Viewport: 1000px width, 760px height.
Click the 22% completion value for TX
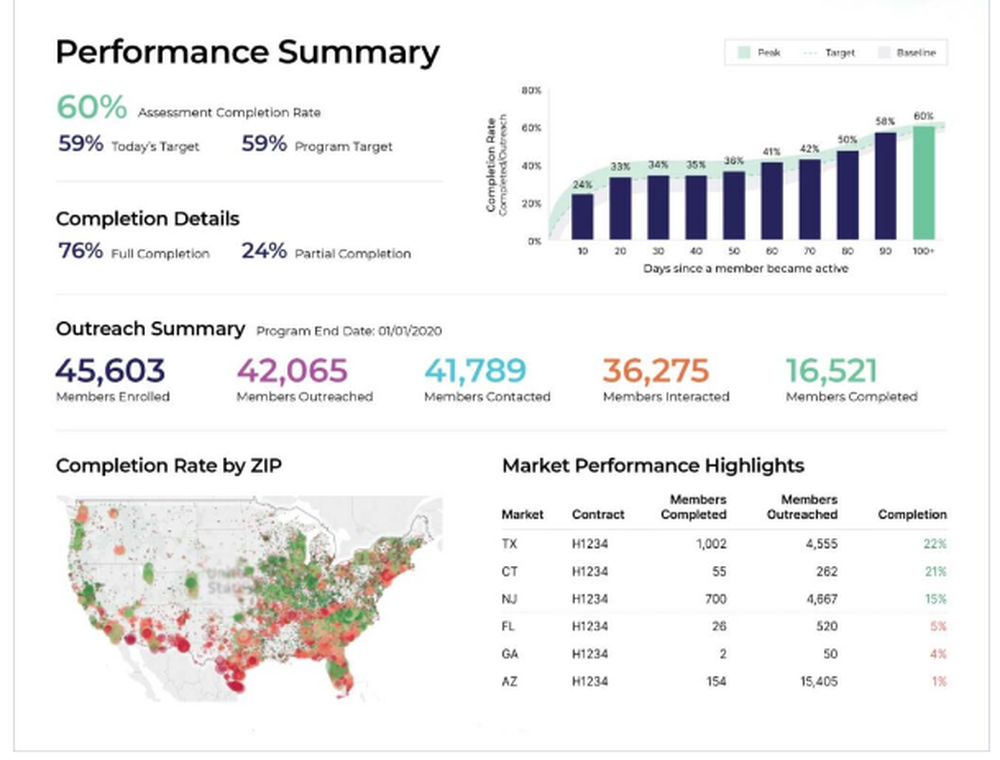pos(935,544)
